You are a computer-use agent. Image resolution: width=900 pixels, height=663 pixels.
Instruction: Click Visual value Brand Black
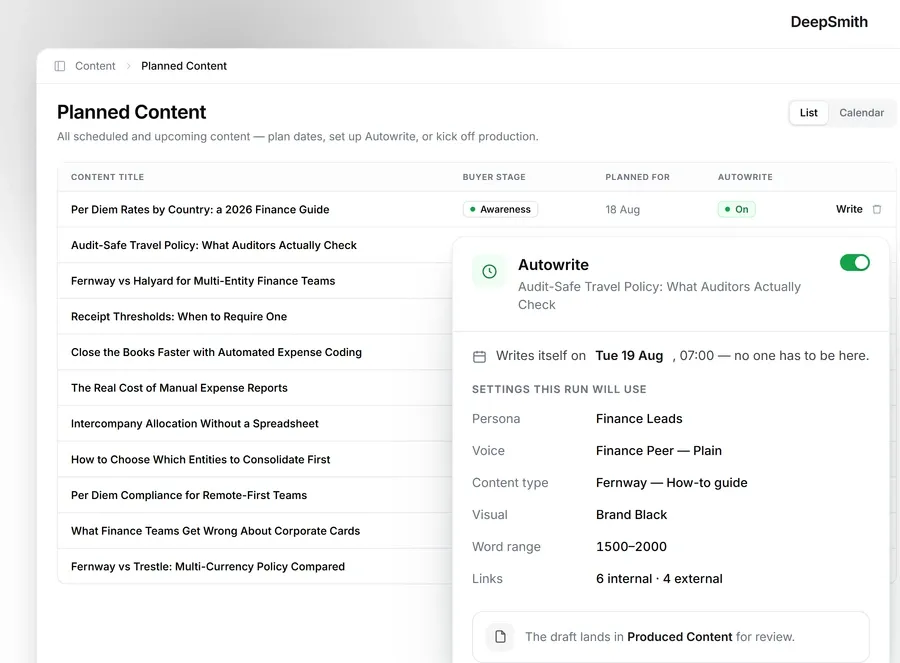tap(631, 515)
